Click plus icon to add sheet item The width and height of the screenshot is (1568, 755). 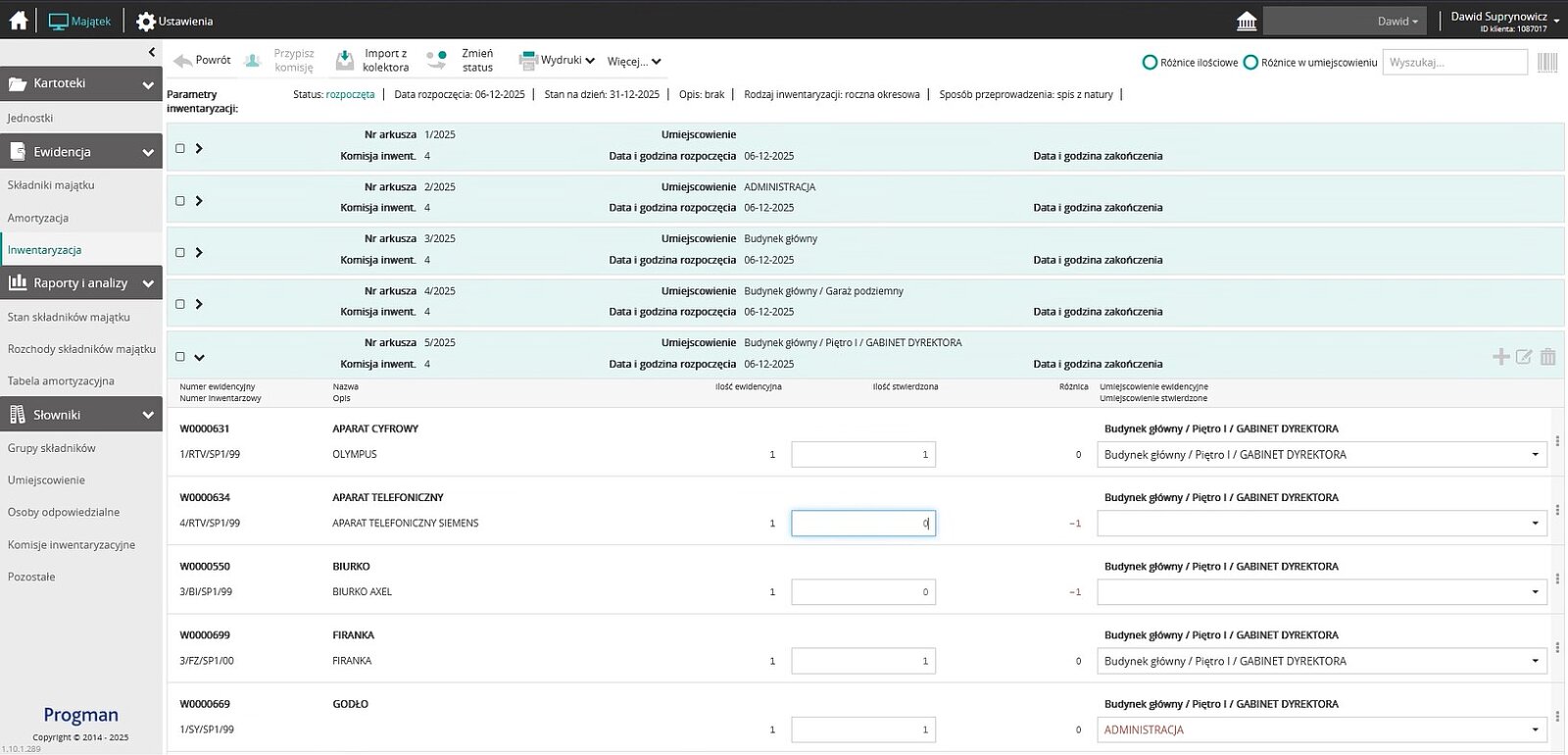(x=1500, y=357)
